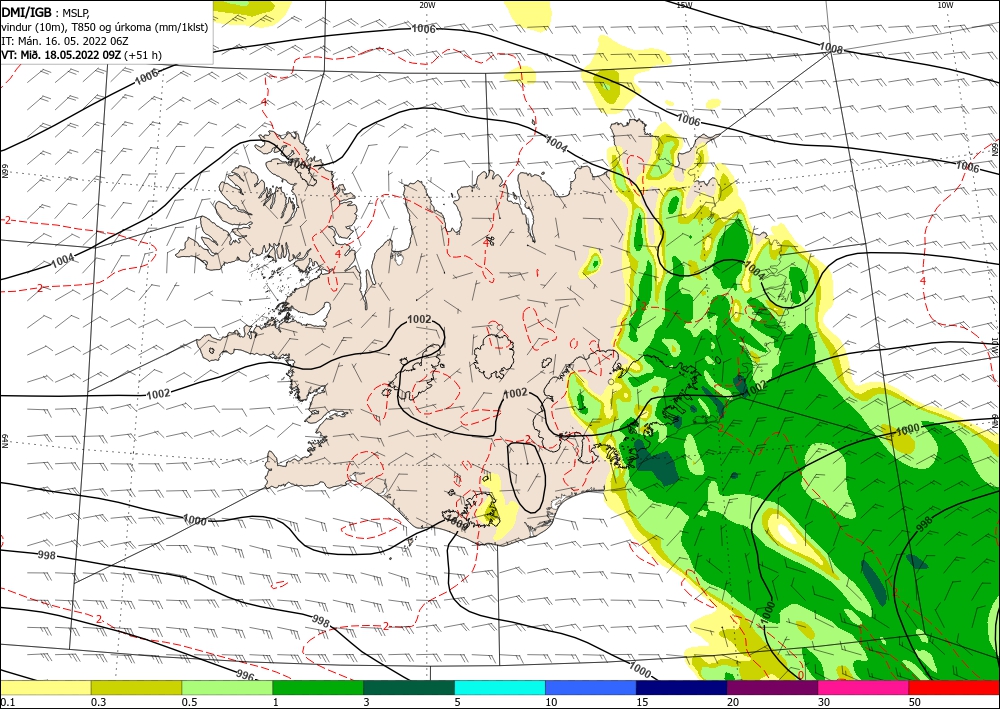The width and height of the screenshot is (1000, 709).
Task: Click the legend value '0.5'
Action: [189, 702]
